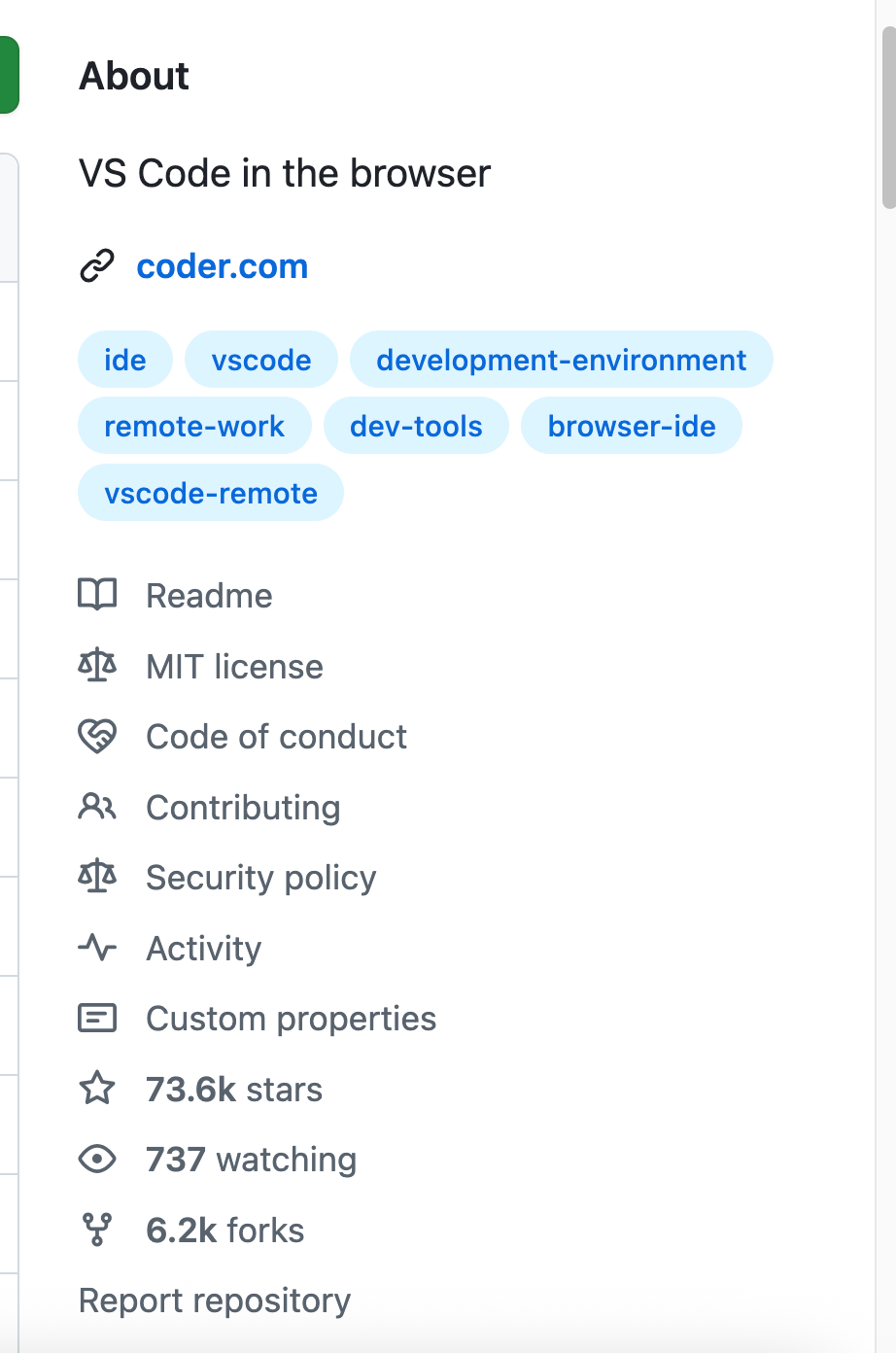The image size is (896, 1353).
Task: Choose the "remote-work" topic tag
Action: pos(194,426)
